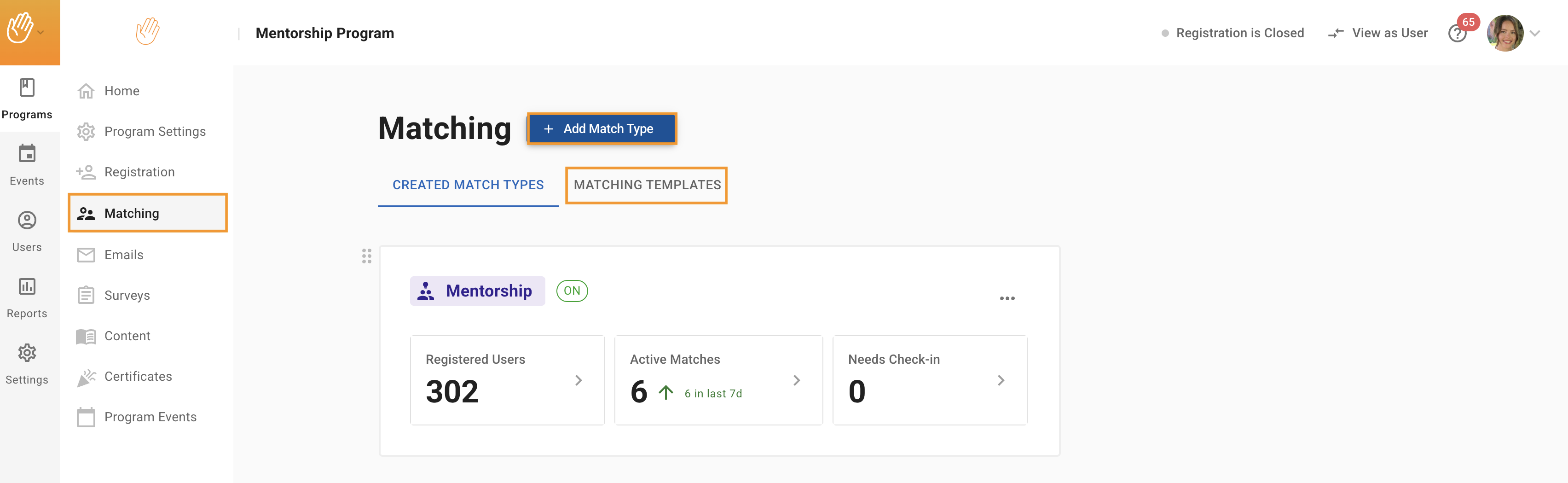Expand Active Matches with chevron arrow
Image resolution: width=1568 pixels, height=483 pixels.
tap(796, 380)
